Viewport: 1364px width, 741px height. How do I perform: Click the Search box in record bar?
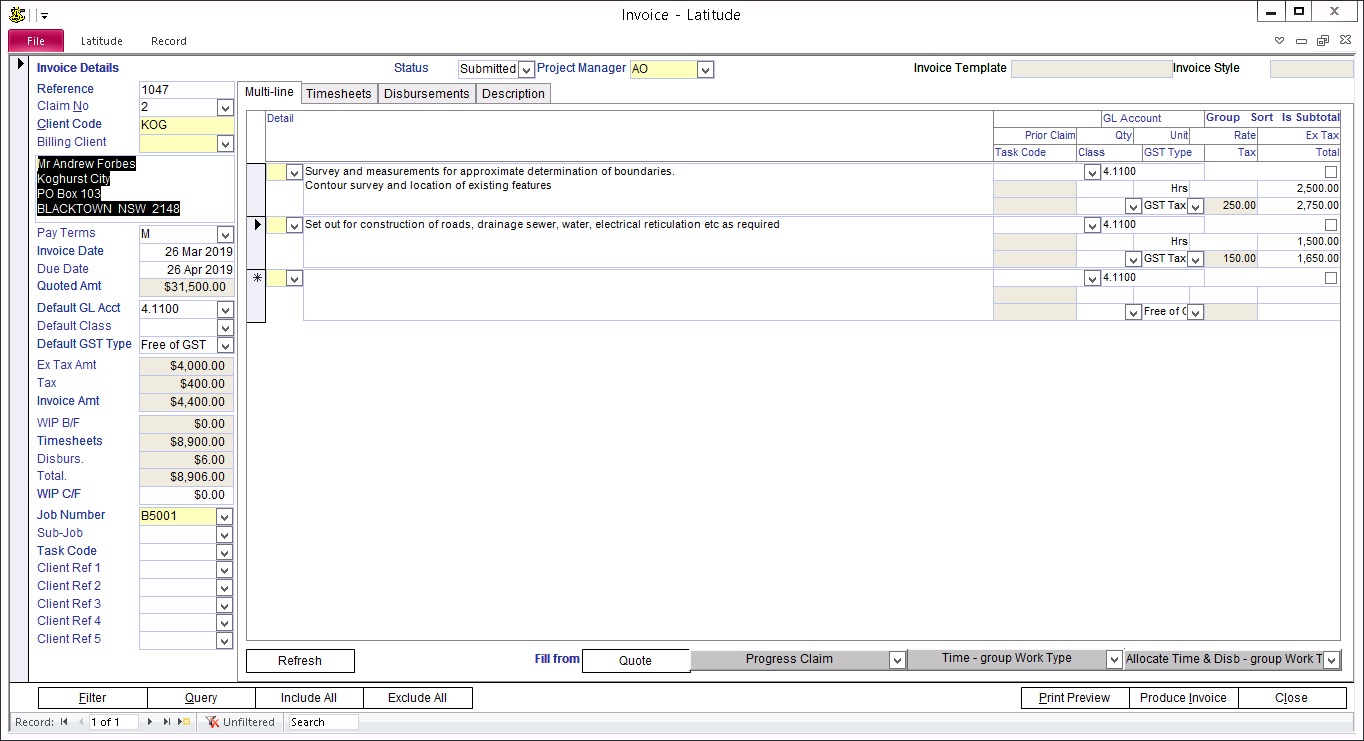(322, 722)
